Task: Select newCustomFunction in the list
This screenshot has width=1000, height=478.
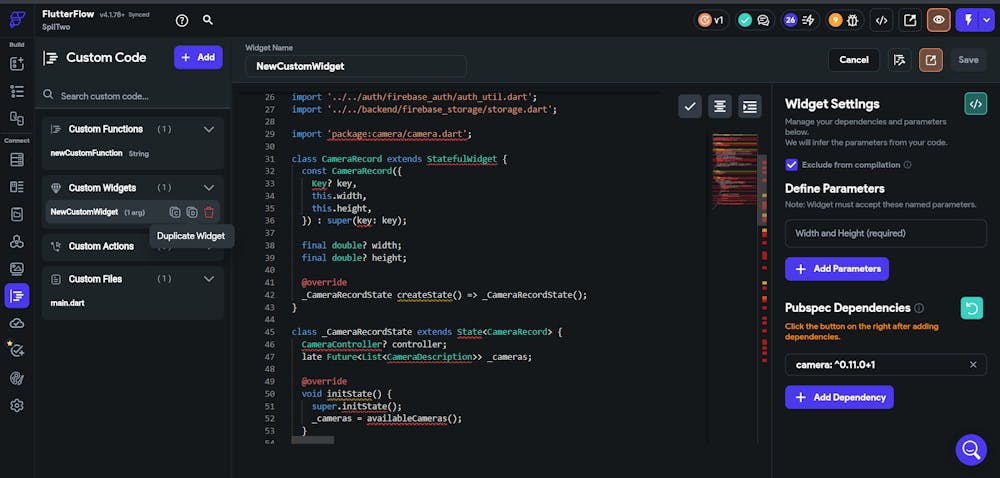Action: (86, 153)
